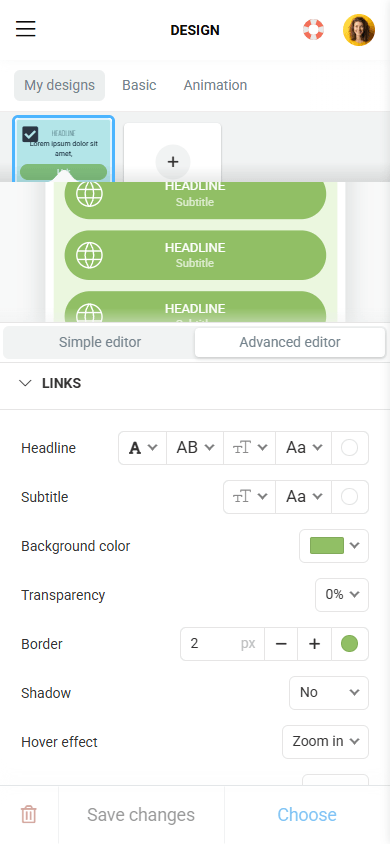The height and width of the screenshot is (844, 390).
Task: Open the help lifebuoy icon
Action: click(313, 30)
